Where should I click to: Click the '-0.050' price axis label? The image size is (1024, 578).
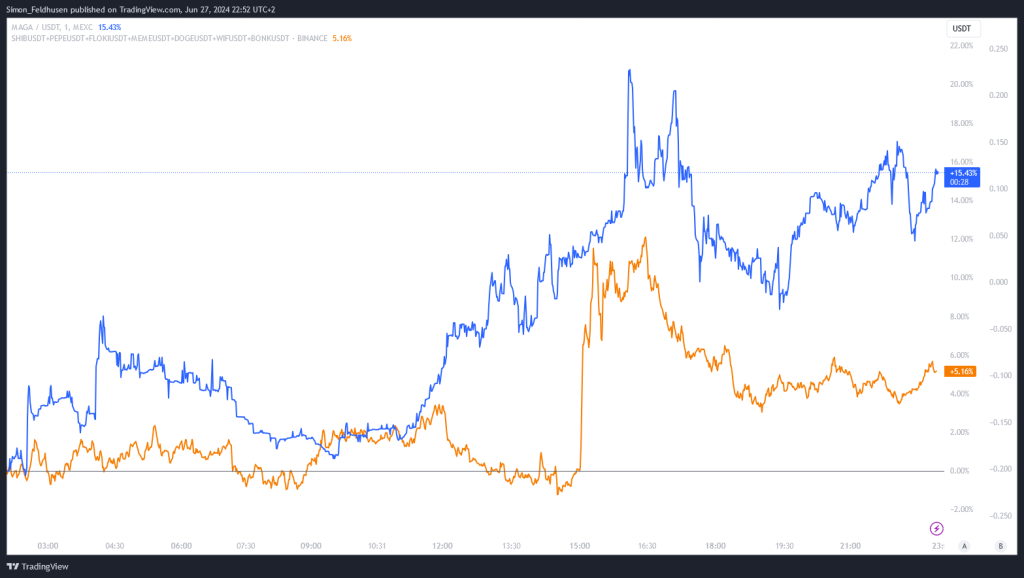pyautogui.click(x=1000, y=329)
